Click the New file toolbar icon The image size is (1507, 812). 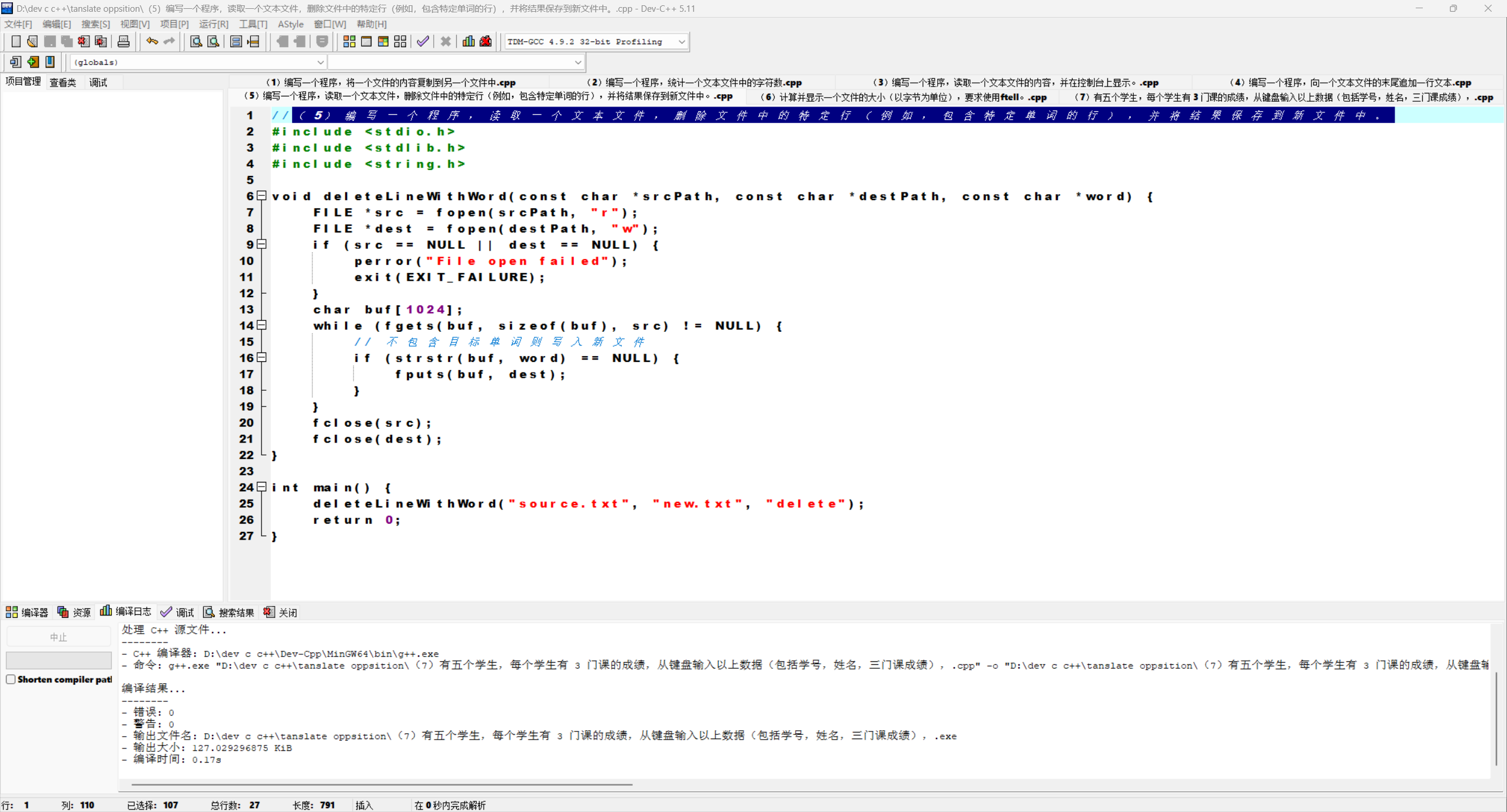point(16,41)
